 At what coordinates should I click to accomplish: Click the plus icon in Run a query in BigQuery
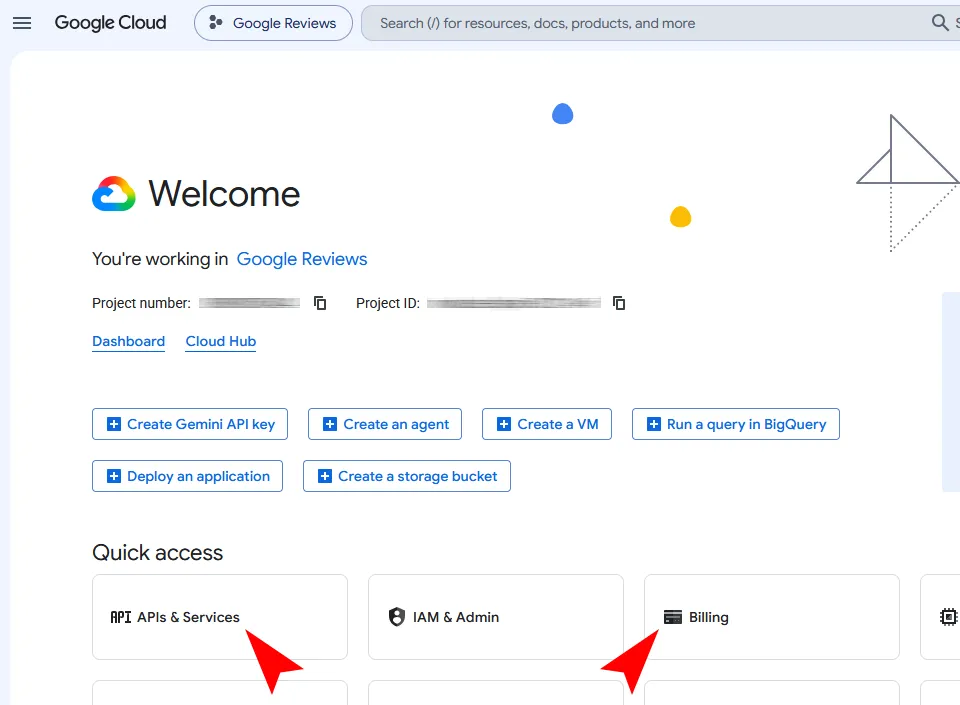(x=654, y=424)
